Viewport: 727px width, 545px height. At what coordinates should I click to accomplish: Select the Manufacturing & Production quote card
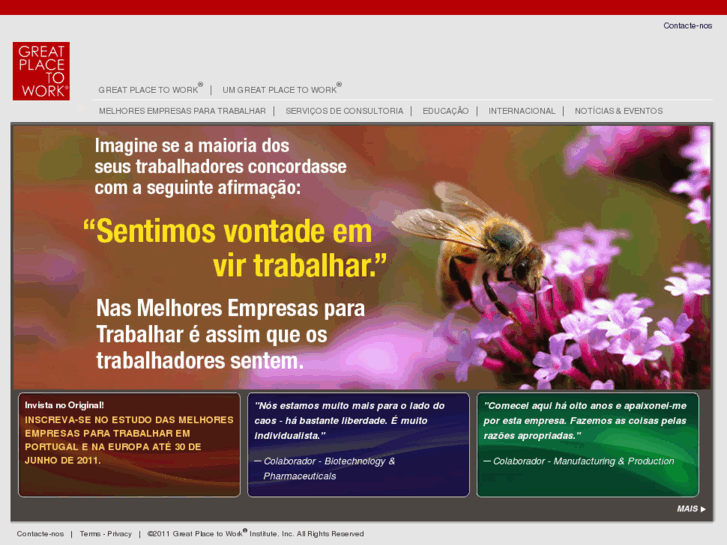587,445
